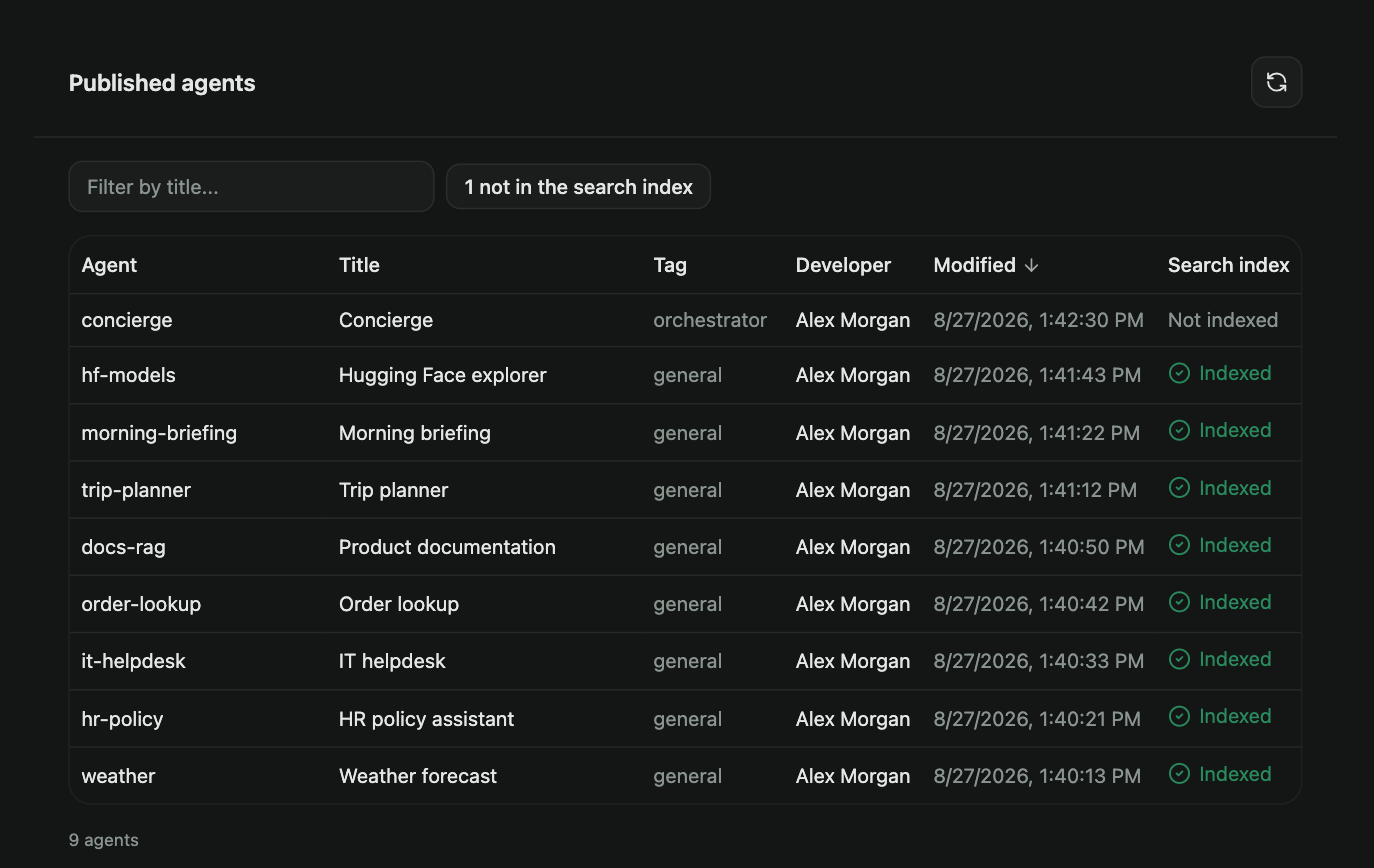Viewport: 1374px width, 868px height.
Task: Click the Developer column header
Action: [x=843, y=265]
